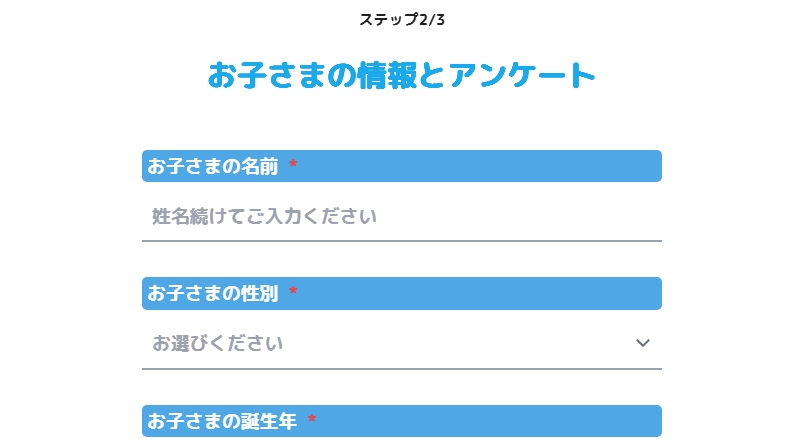Click the お選びください placeholder text

(x=218, y=344)
